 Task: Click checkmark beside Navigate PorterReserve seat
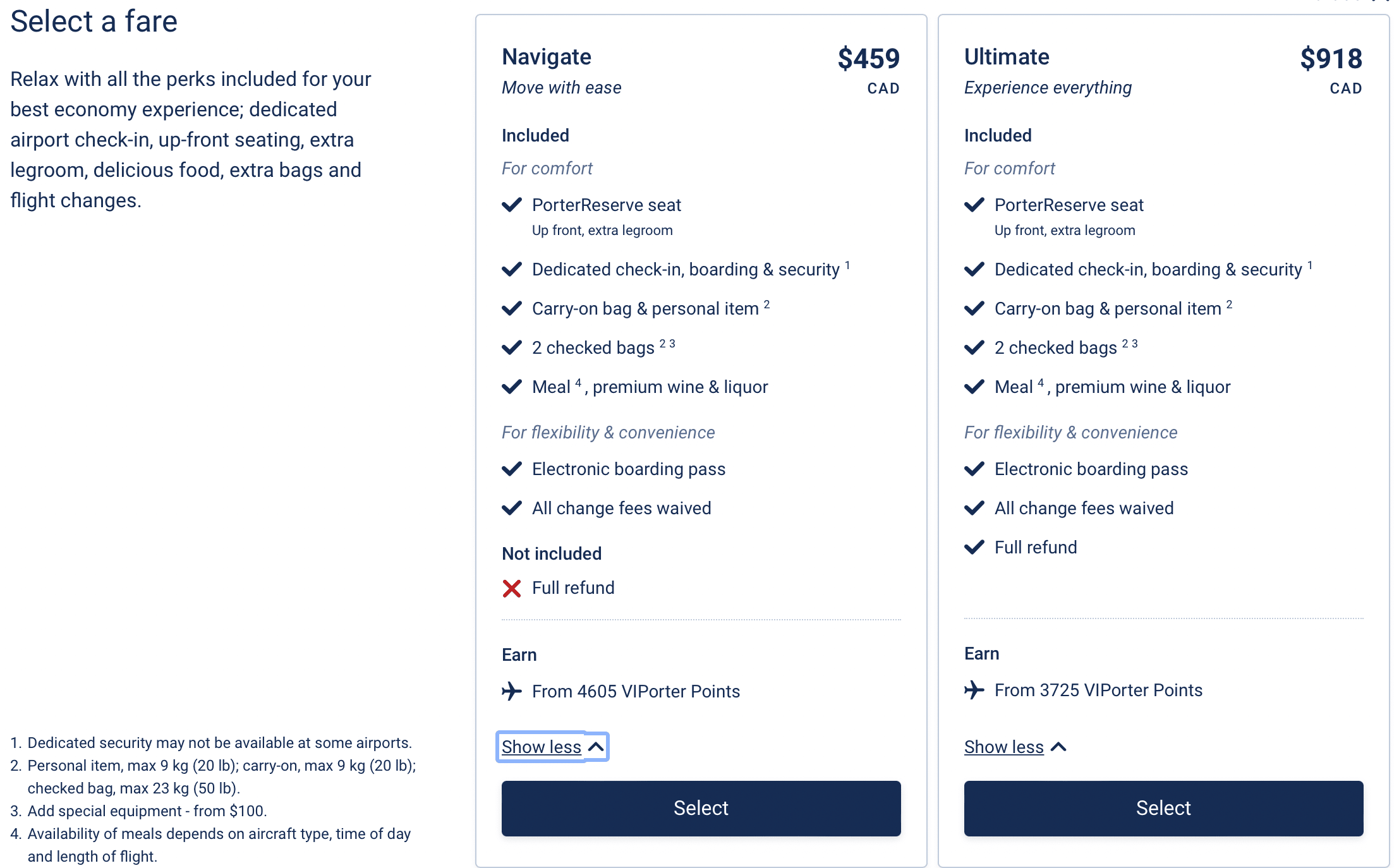coord(511,205)
